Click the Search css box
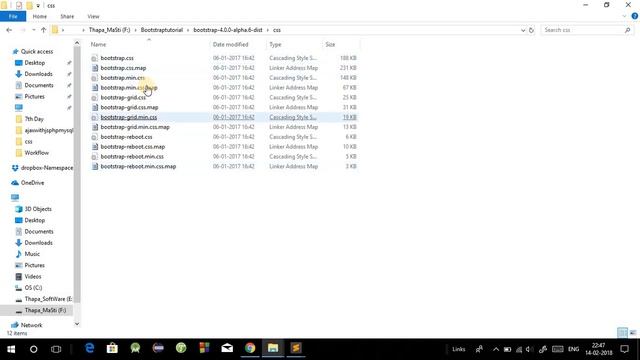The image size is (640, 360). [586, 30]
